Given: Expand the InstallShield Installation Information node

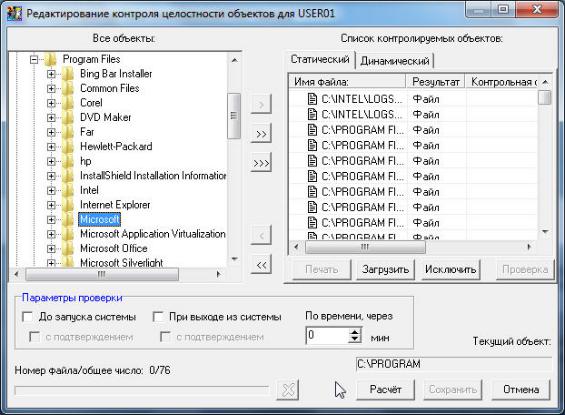Looking at the screenshot, I should click(x=51, y=176).
